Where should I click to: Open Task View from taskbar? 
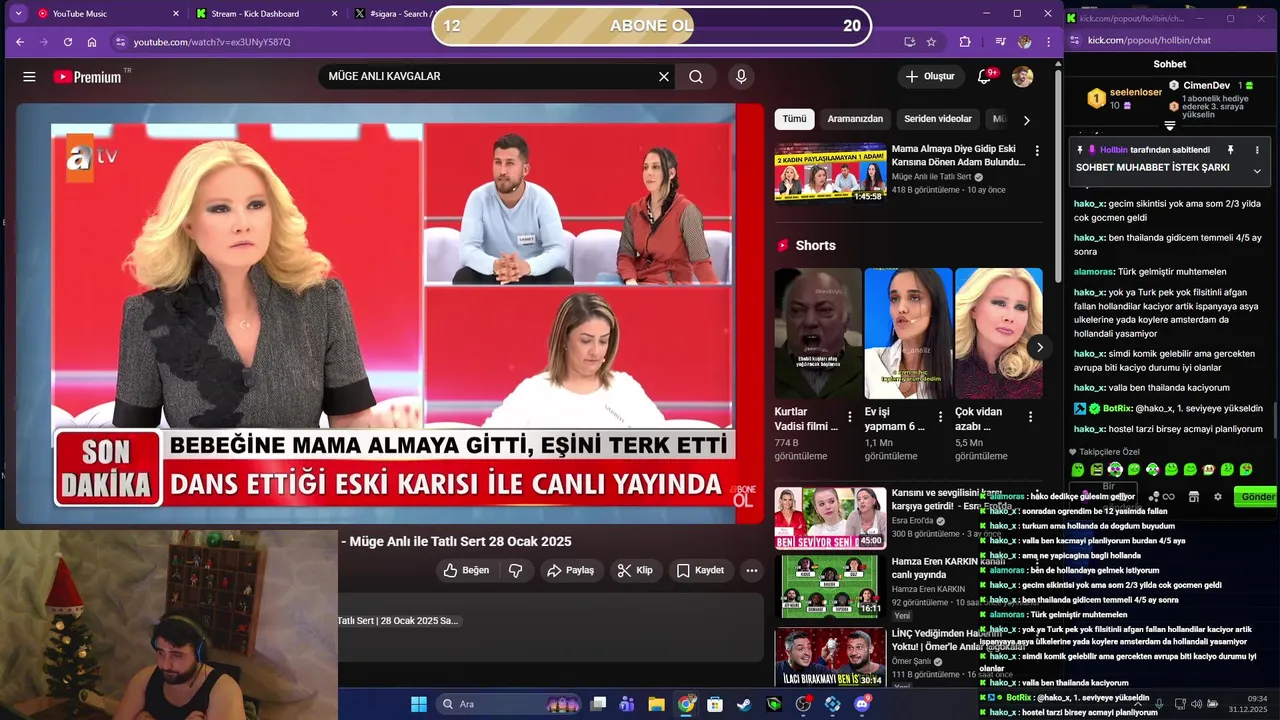[598, 704]
